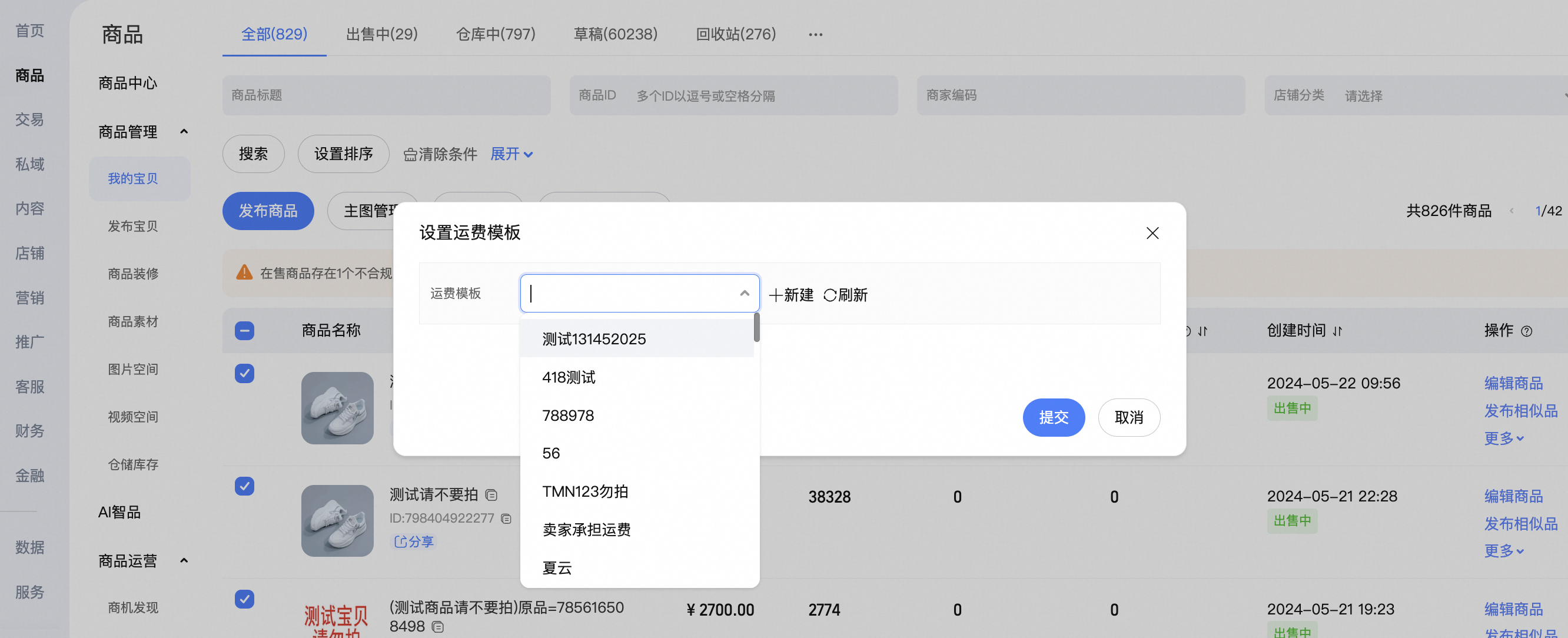Click the 搜索 button
Screen dimensions: 1568x638
253,154
